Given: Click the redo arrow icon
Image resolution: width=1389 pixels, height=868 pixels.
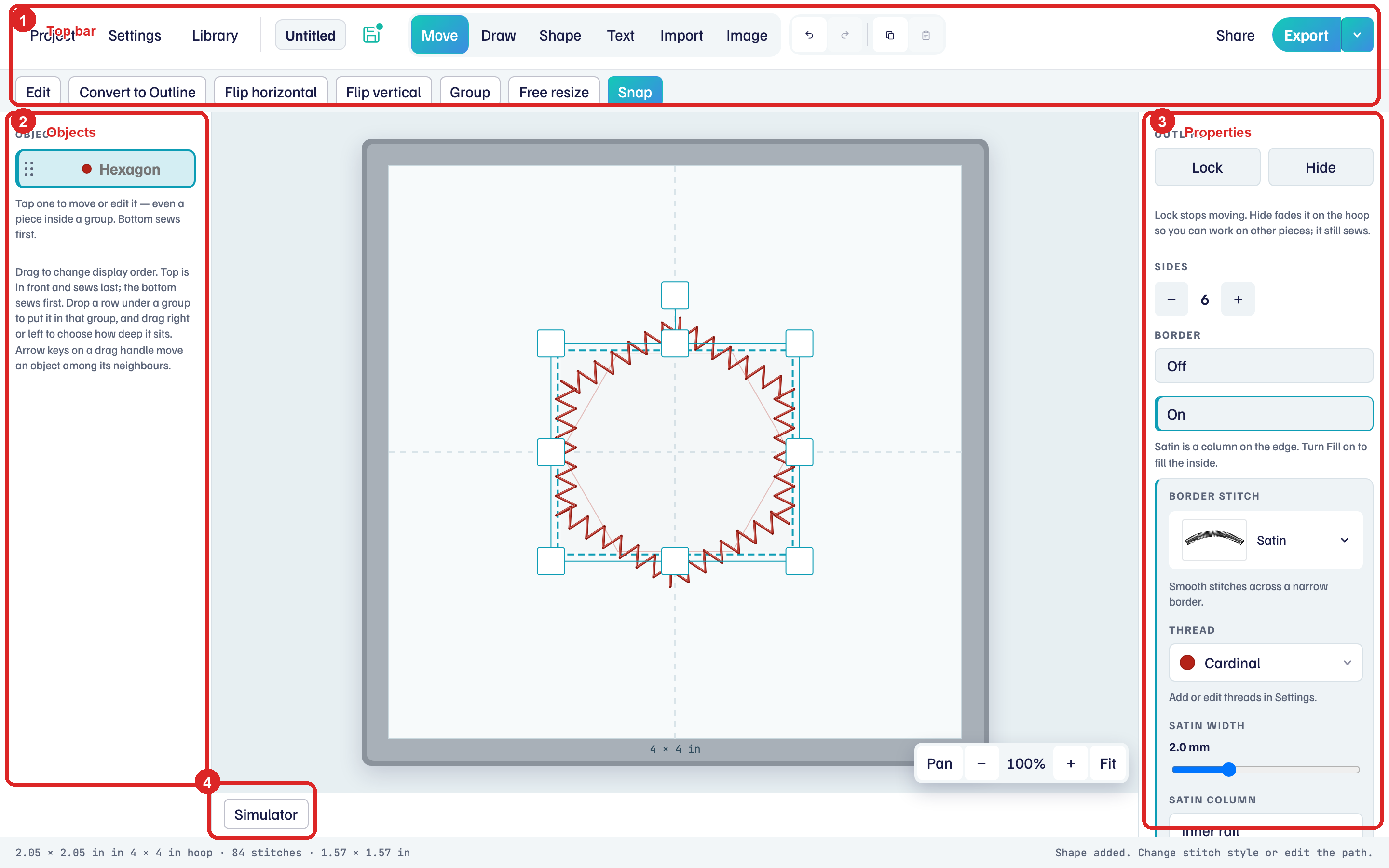Looking at the screenshot, I should coord(845,35).
